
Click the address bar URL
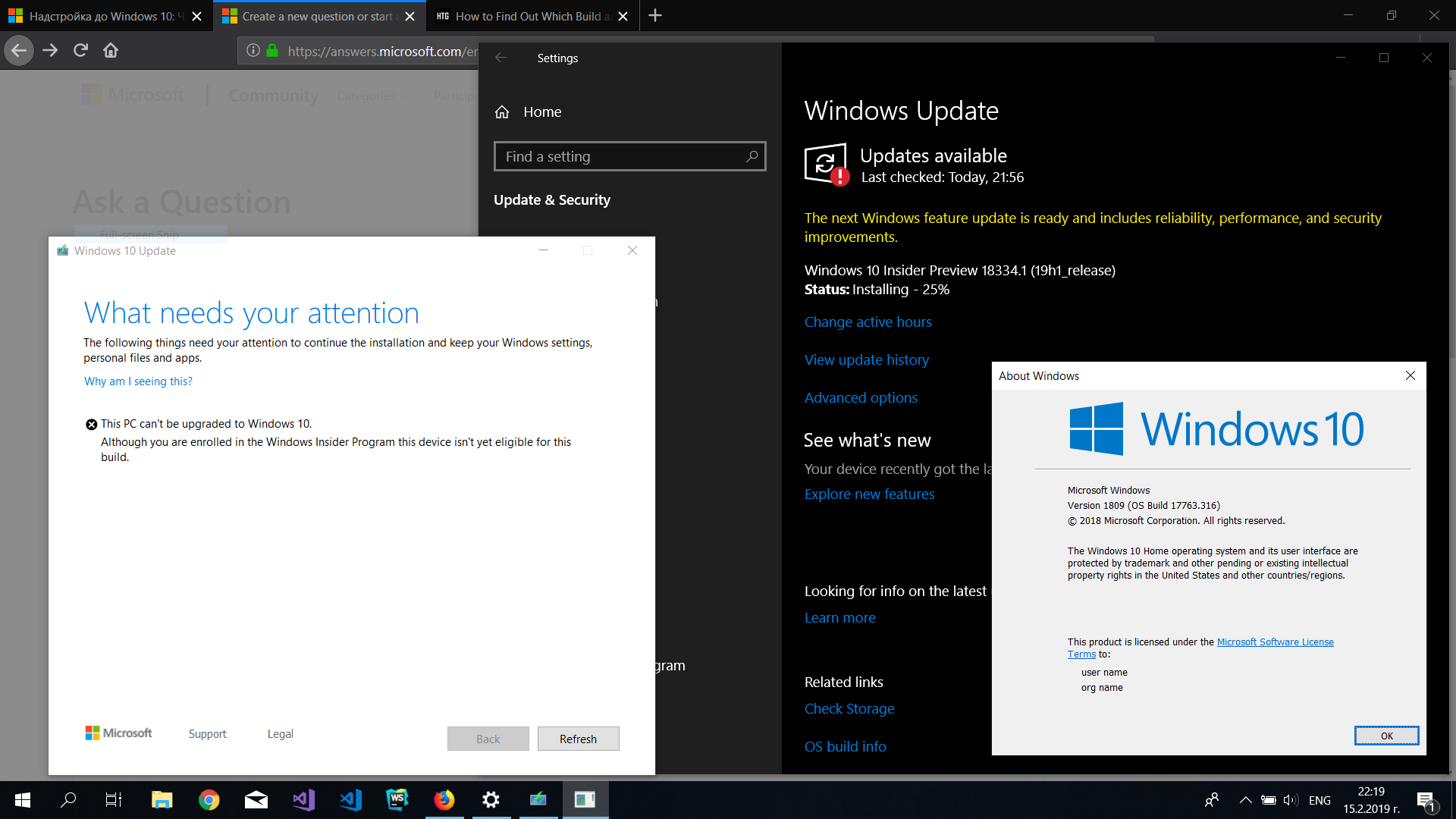pos(383,52)
